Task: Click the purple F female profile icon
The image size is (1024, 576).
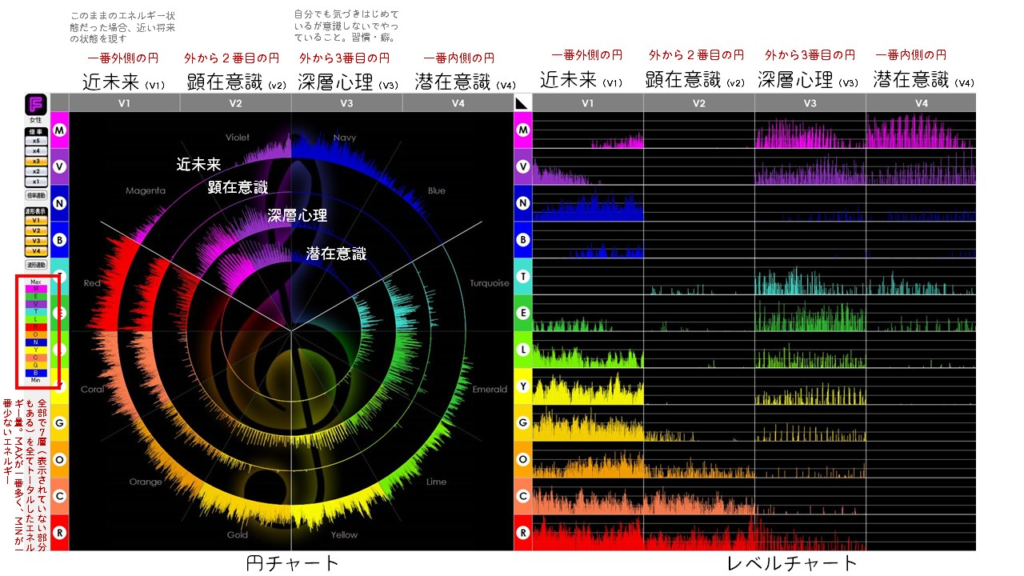Action: coord(35,104)
